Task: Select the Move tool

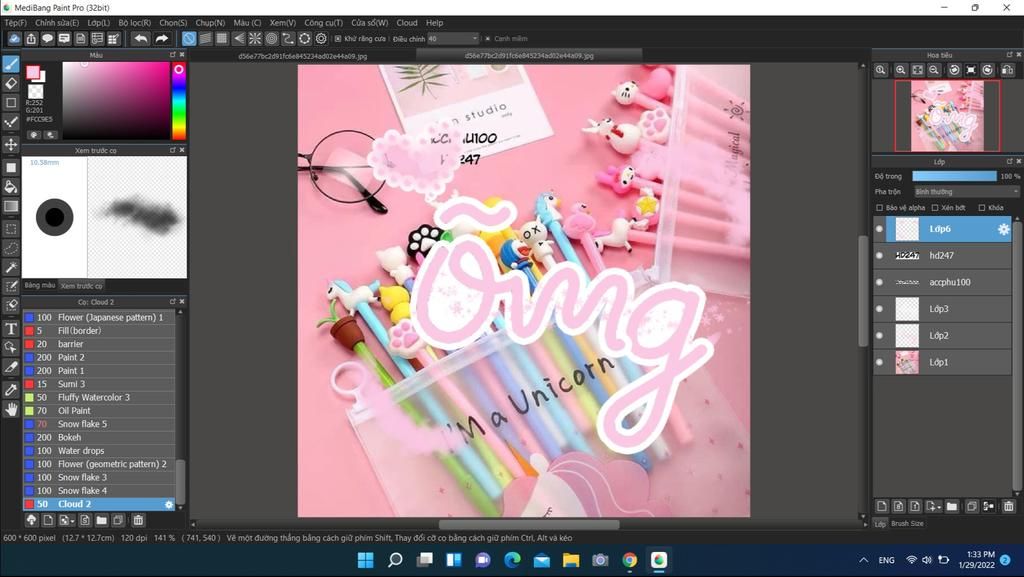Action: tap(11, 144)
